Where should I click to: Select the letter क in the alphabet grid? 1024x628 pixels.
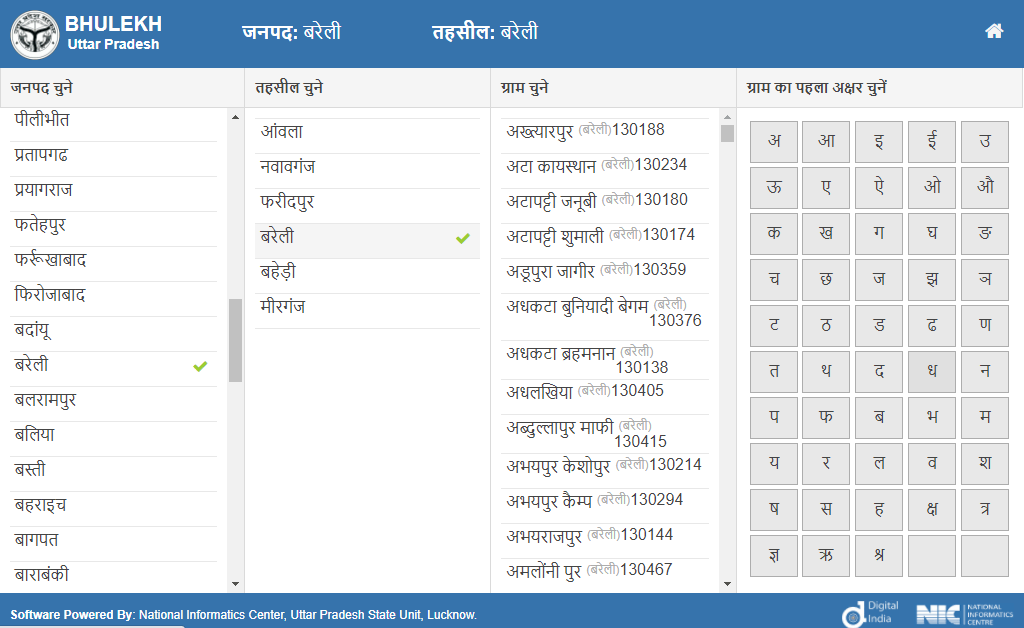(x=773, y=233)
